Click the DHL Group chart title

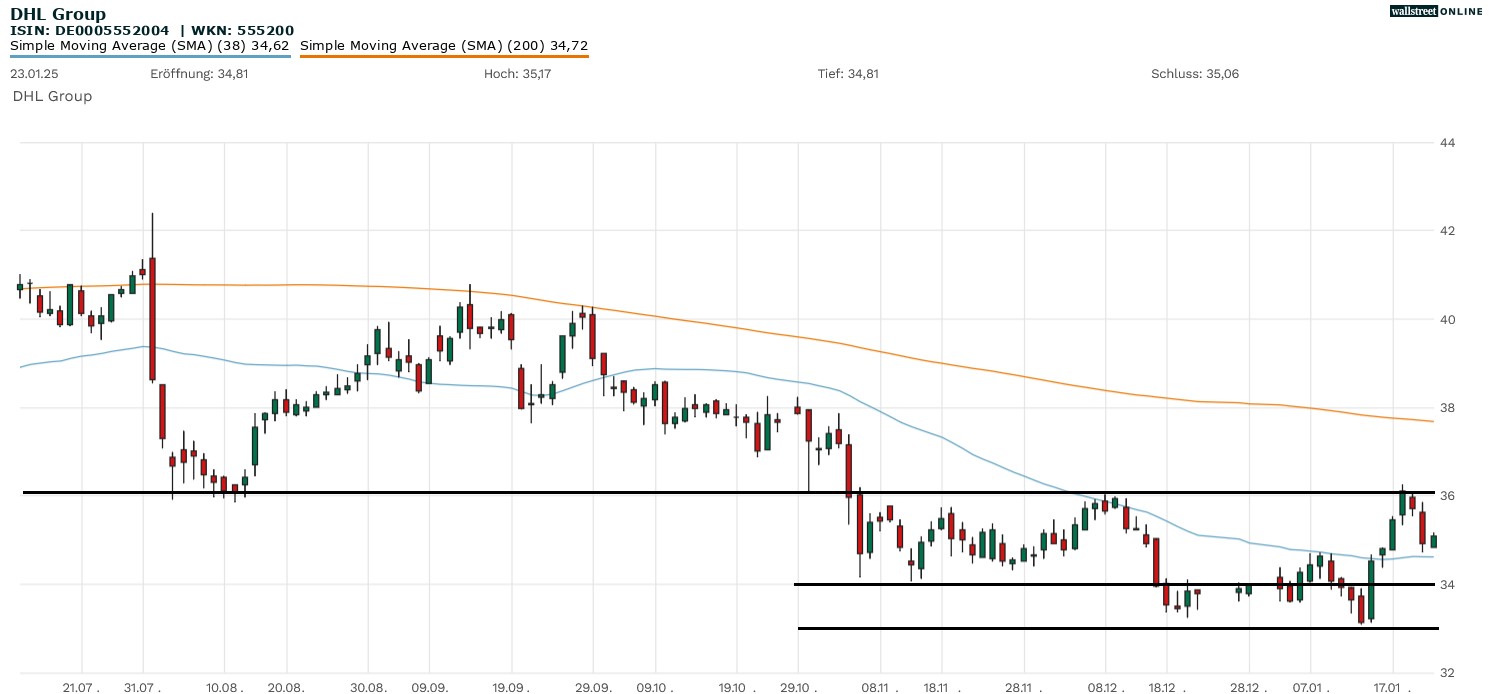click(x=58, y=14)
